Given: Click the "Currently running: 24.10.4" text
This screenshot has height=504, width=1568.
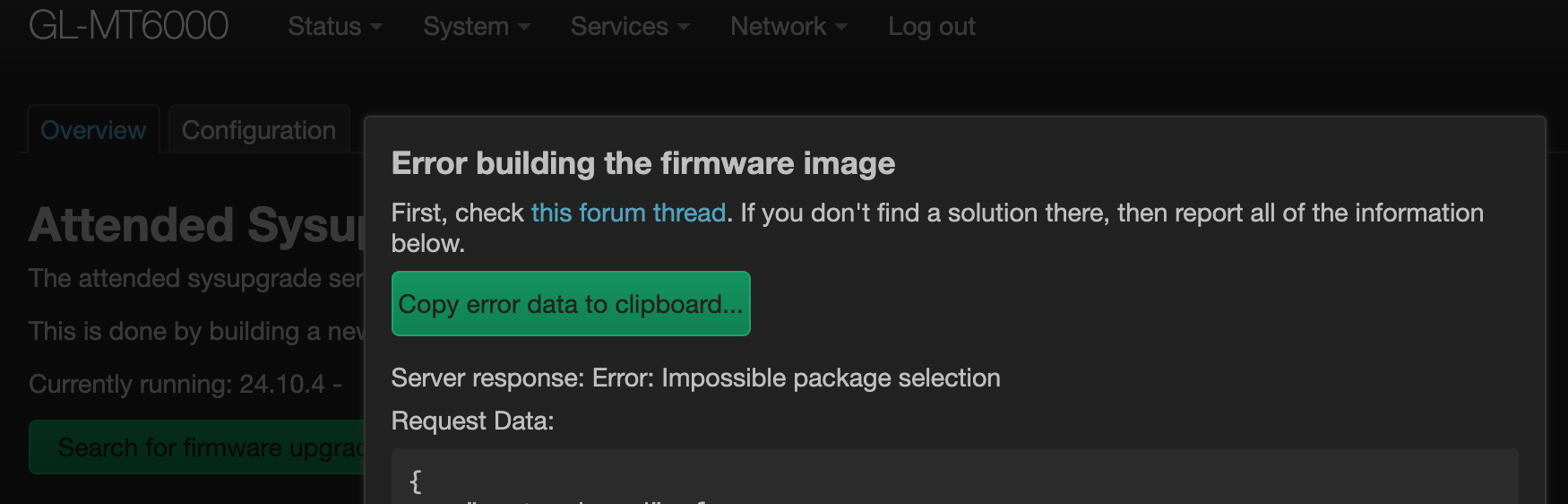Looking at the screenshot, I should tap(185, 385).
